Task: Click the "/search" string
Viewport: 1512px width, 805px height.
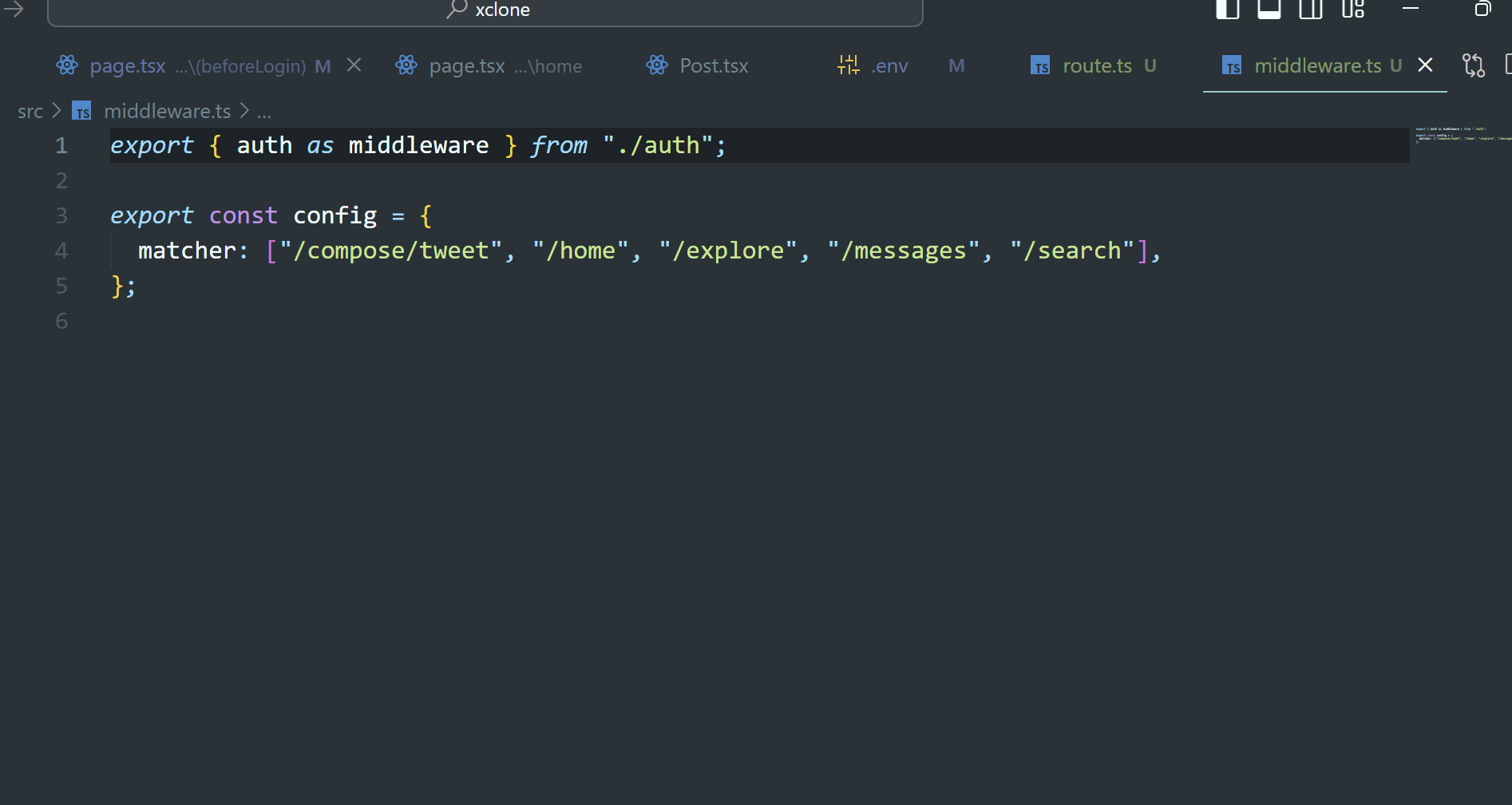Action: (x=1072, y=251)
